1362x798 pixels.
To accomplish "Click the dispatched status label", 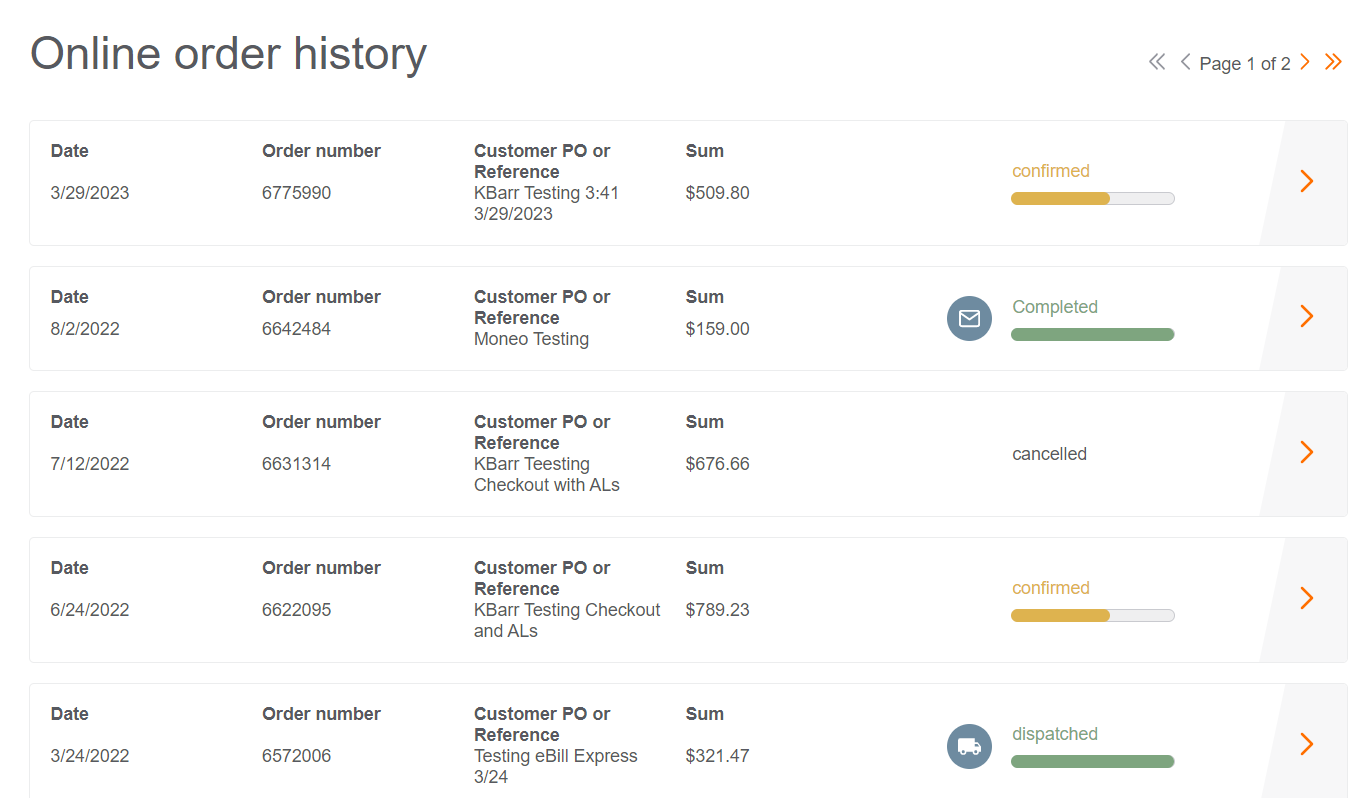I will coord(1054,734).
